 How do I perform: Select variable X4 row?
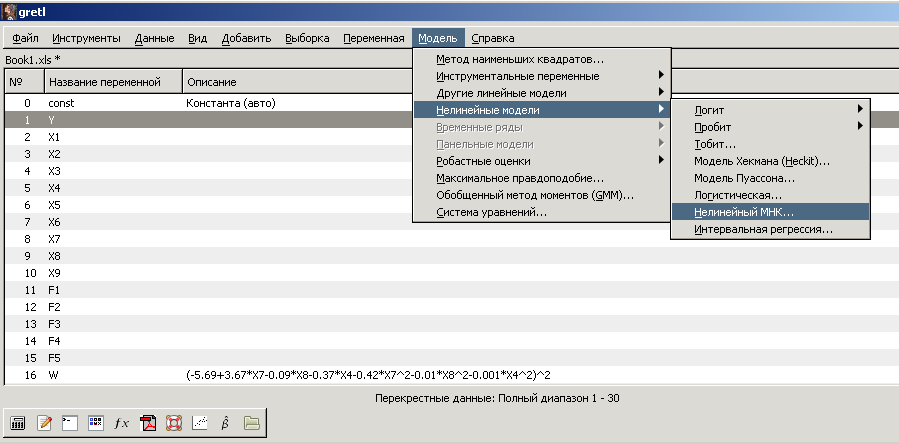[x=451, y=188]
